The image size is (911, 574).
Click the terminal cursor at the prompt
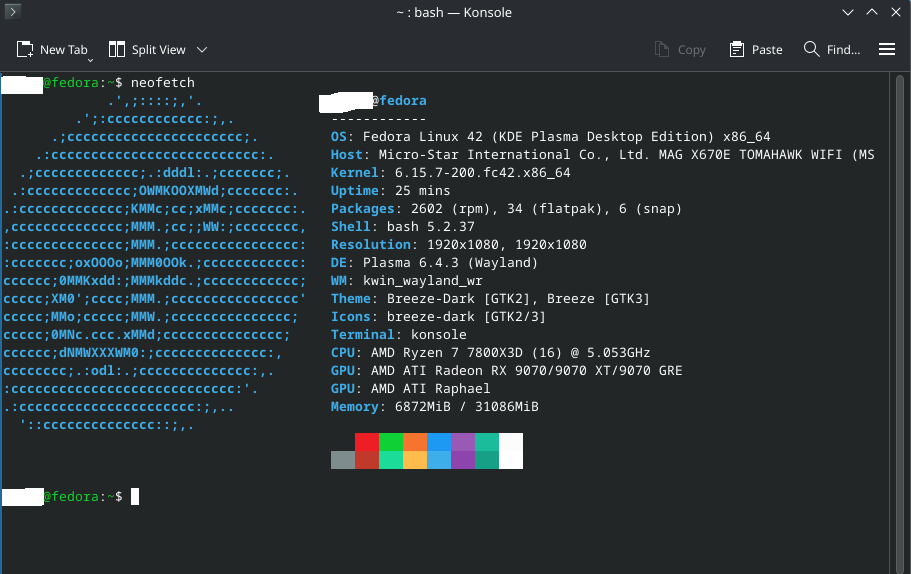click(135, 497)
